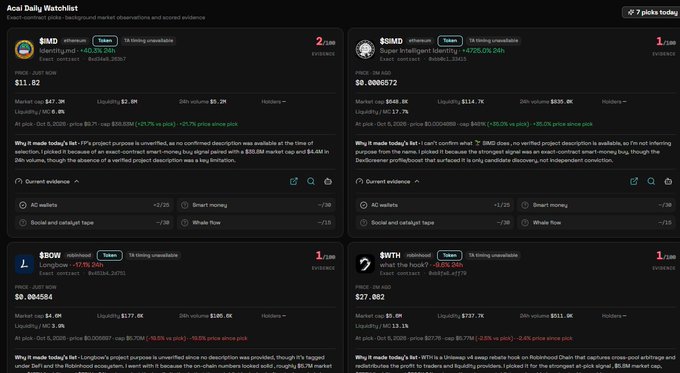680x373 pixels.
Task: Click the $WTH ticker heading
Action: point(390,255)
